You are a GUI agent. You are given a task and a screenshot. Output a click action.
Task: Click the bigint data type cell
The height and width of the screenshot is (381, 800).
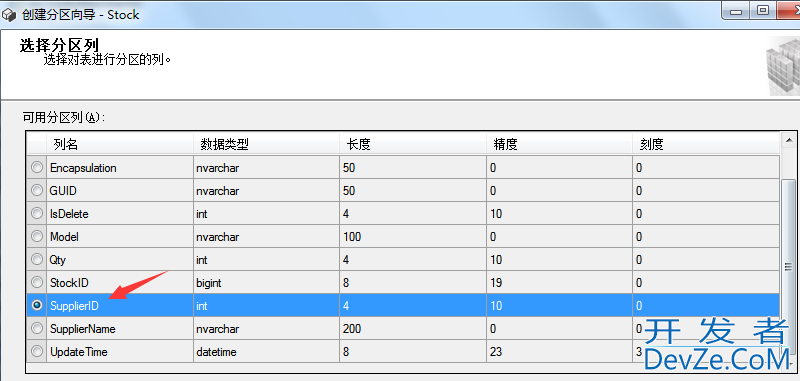[266, 282]
